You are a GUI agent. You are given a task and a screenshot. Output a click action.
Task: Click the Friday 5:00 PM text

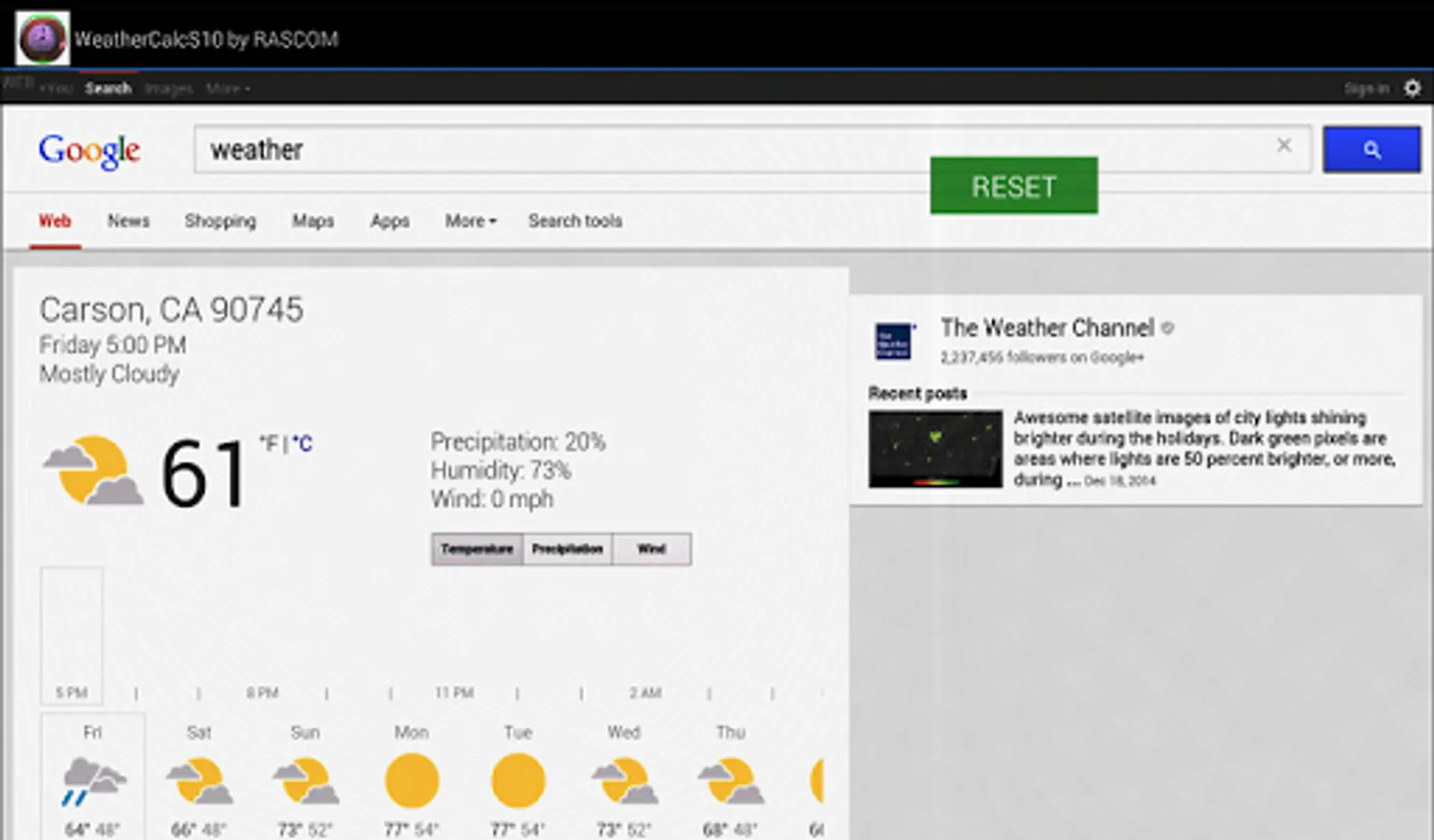click(x=113, y=345)
